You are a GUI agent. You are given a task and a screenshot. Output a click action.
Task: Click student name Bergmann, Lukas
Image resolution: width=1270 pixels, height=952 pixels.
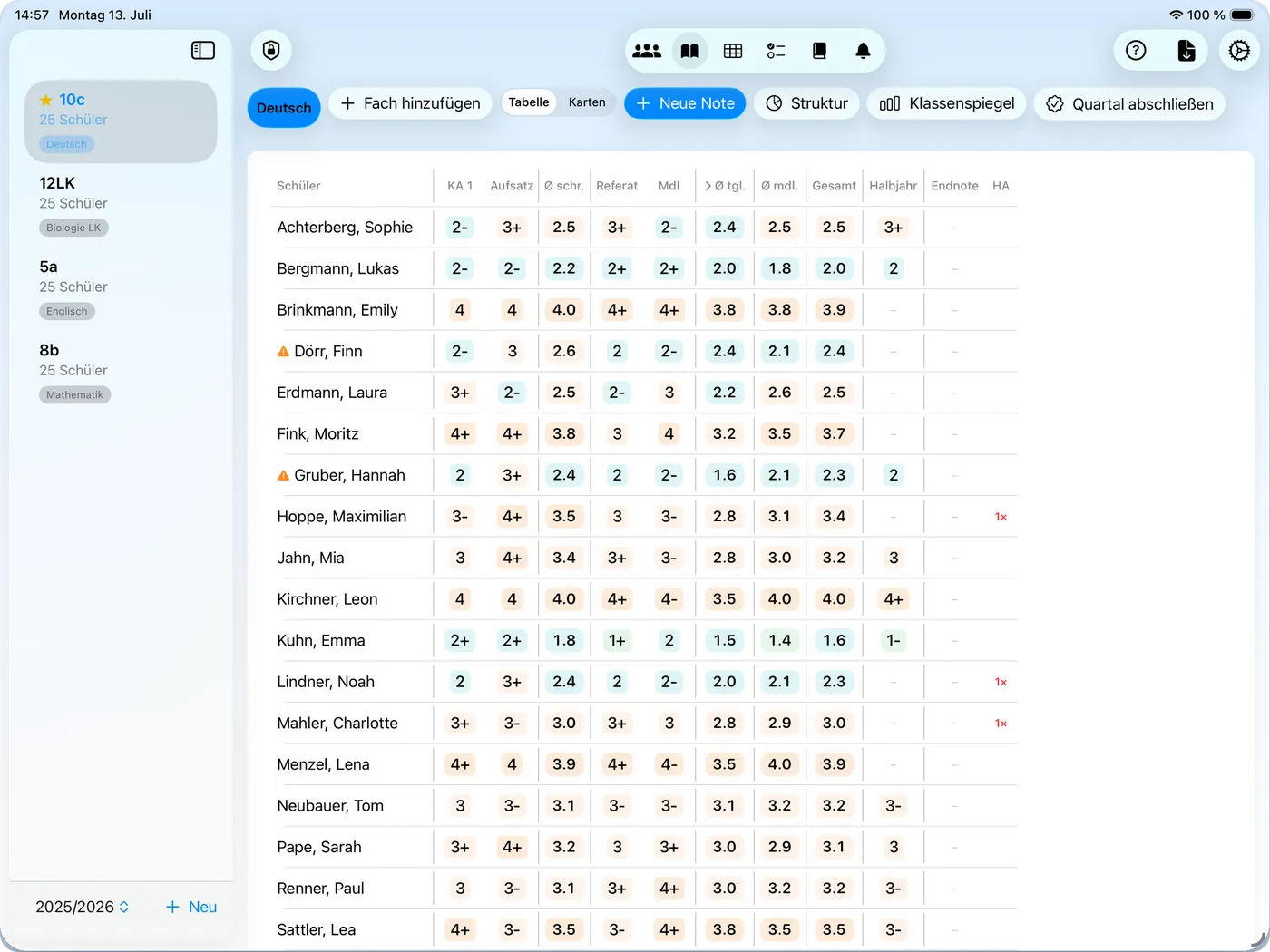(x=338, y=268)
